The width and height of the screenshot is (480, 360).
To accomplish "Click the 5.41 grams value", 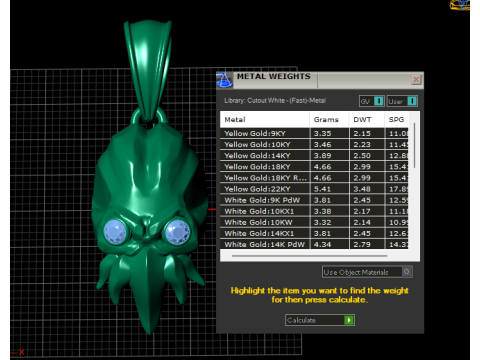I will click(x=322, y=189).
